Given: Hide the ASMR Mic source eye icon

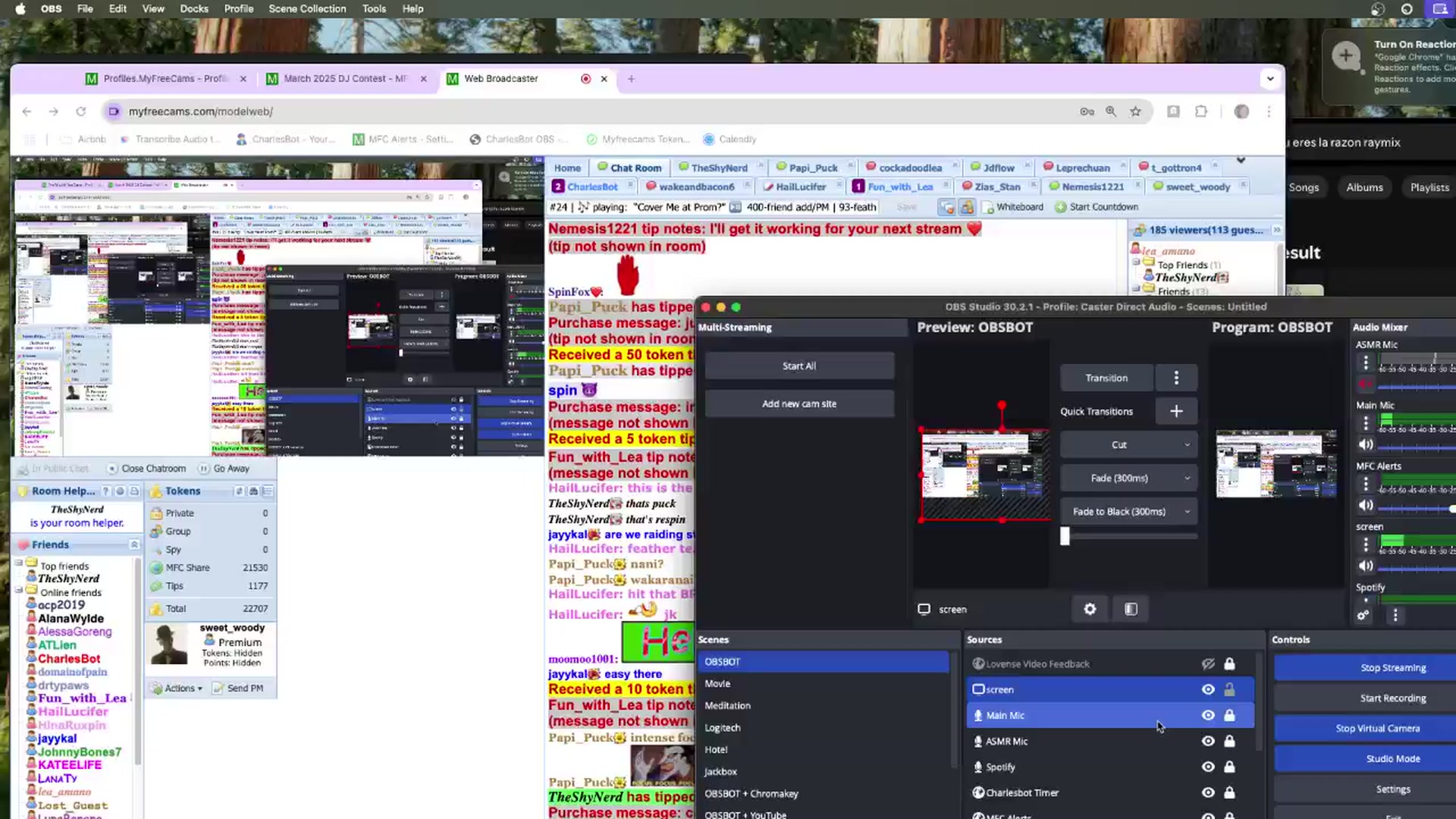Looking at the screenshot, I should 1208,741.
